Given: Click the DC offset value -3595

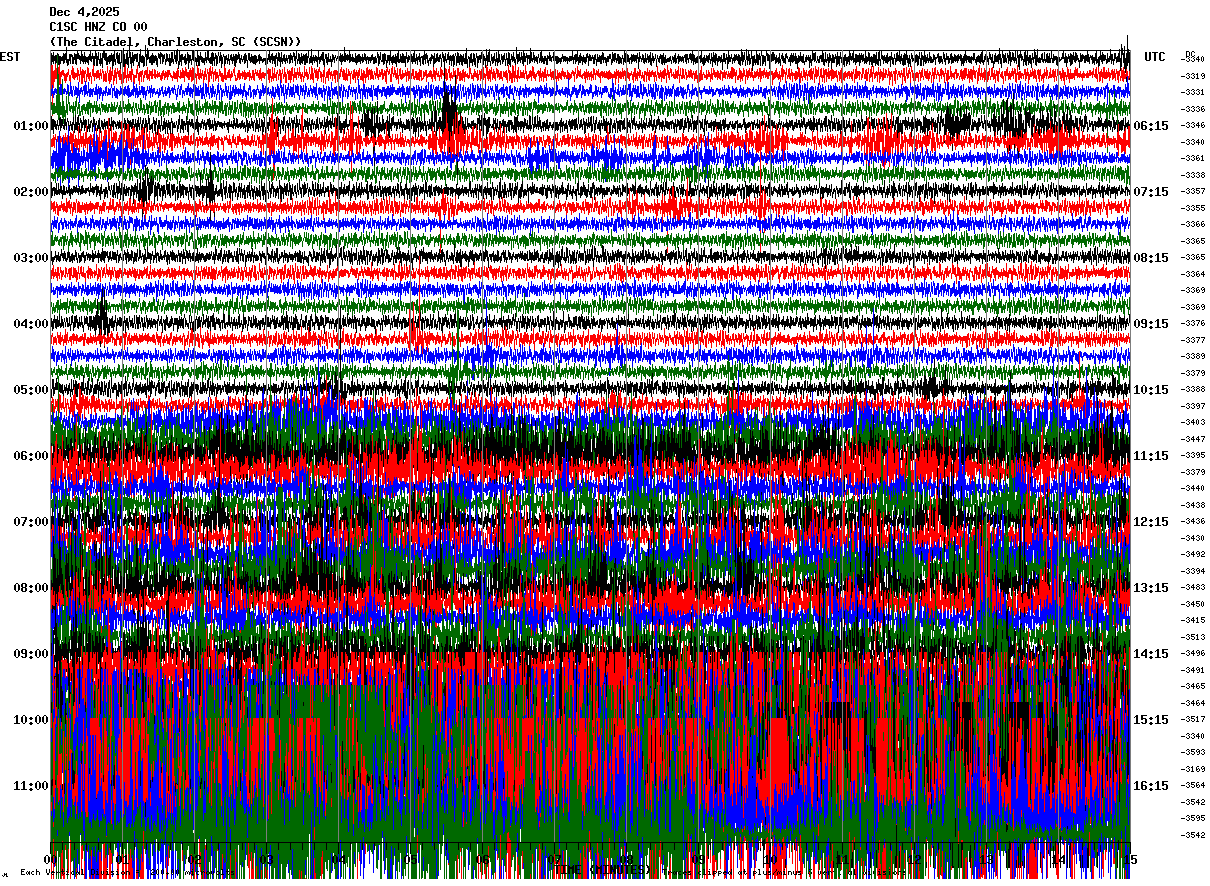Looking at the screenshot, I should tap(1194, 818).
